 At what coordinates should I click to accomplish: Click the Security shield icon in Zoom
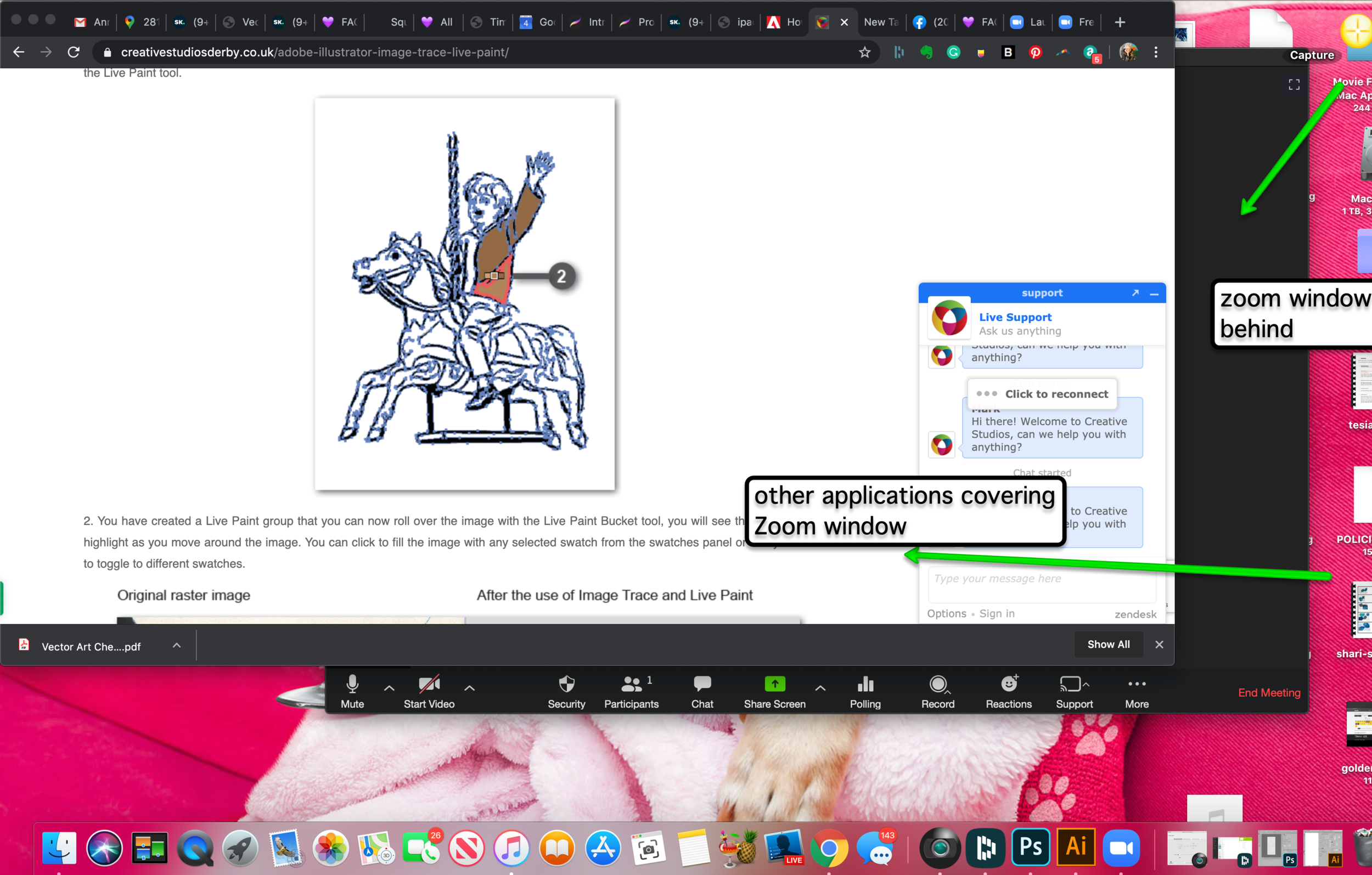(x=566, y=684)
